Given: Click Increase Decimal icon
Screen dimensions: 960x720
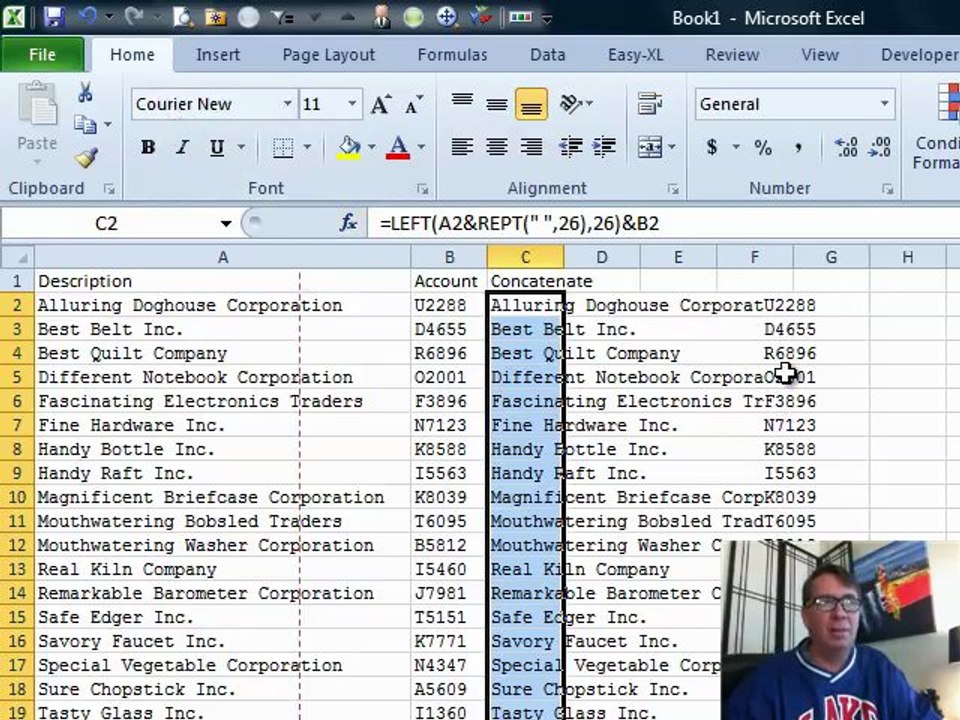Looking at the screenshot, I should 847,148.
